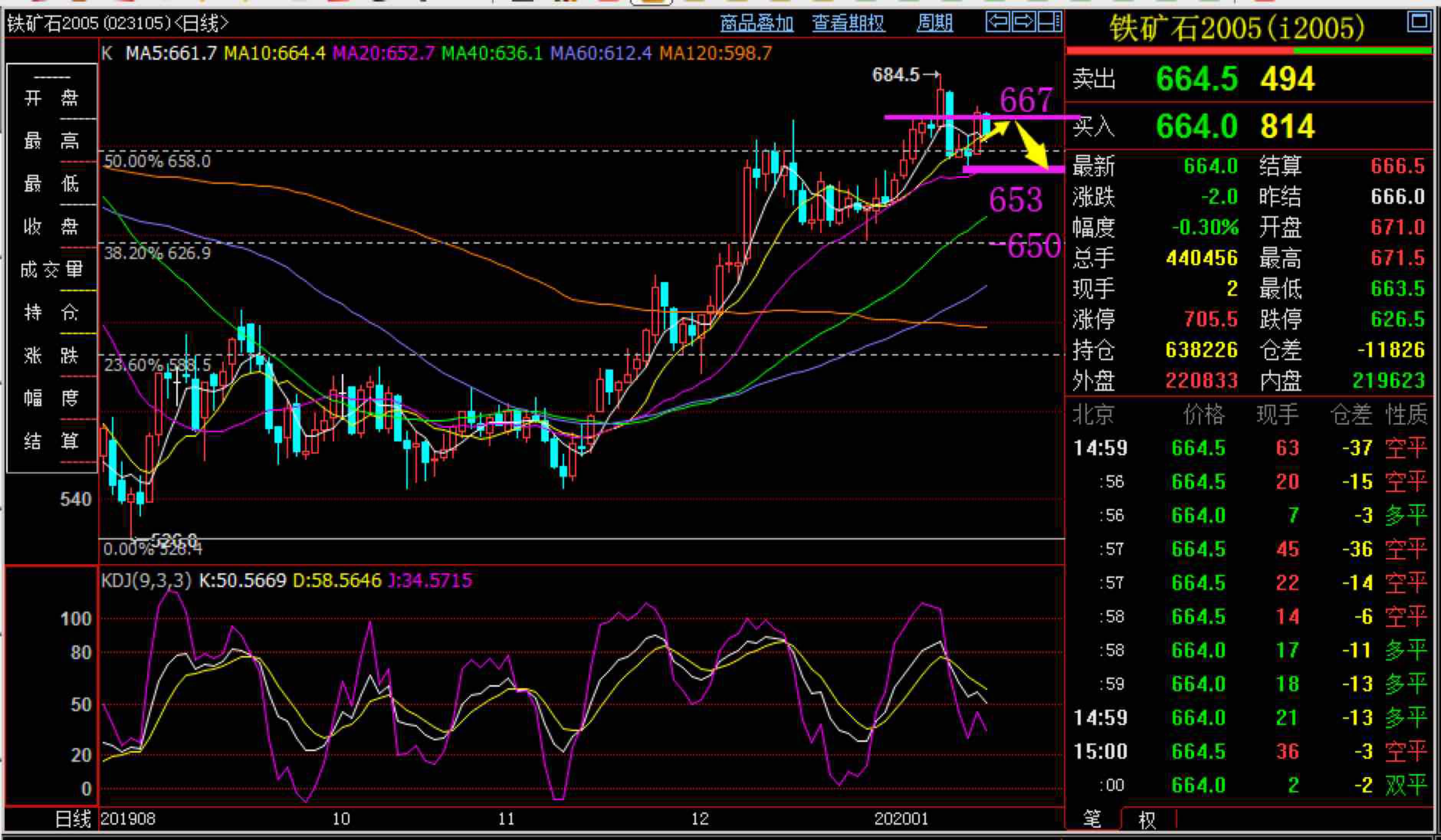Click the 日线 period label at bottom

click(x=72, y=819)
